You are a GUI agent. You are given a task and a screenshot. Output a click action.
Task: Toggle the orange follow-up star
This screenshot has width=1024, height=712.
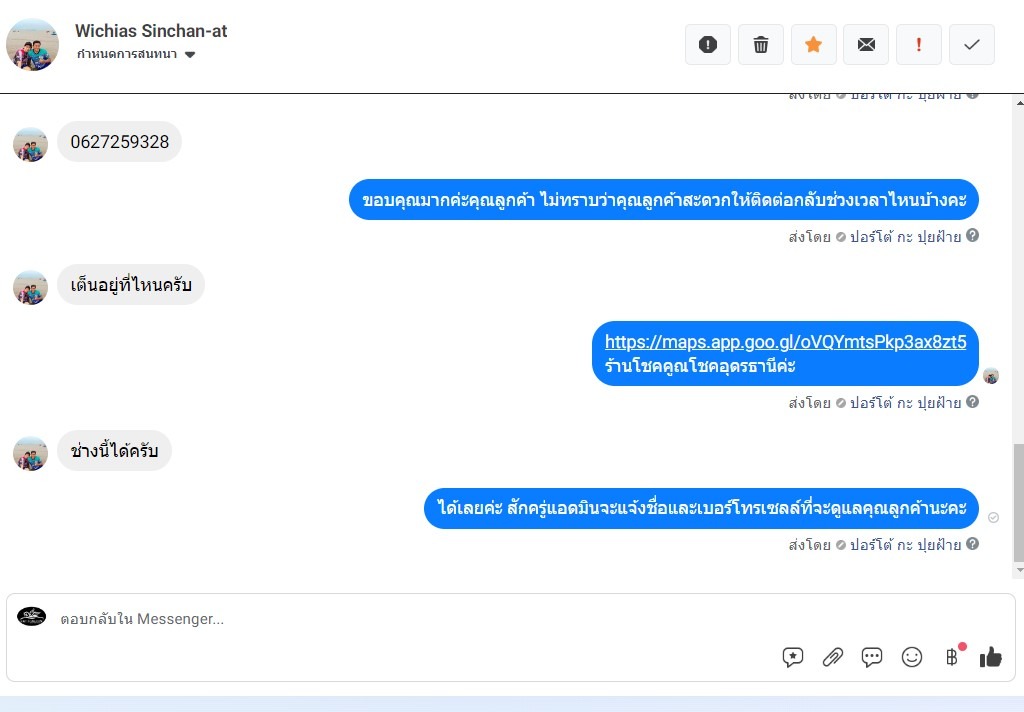[814, 44]
